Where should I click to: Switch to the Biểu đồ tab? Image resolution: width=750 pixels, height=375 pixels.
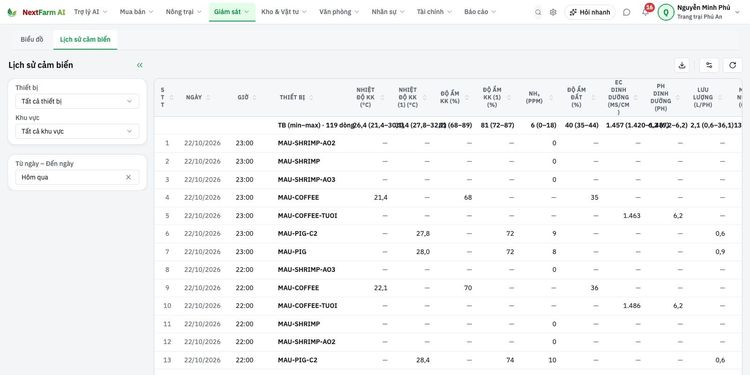[32, 40]
